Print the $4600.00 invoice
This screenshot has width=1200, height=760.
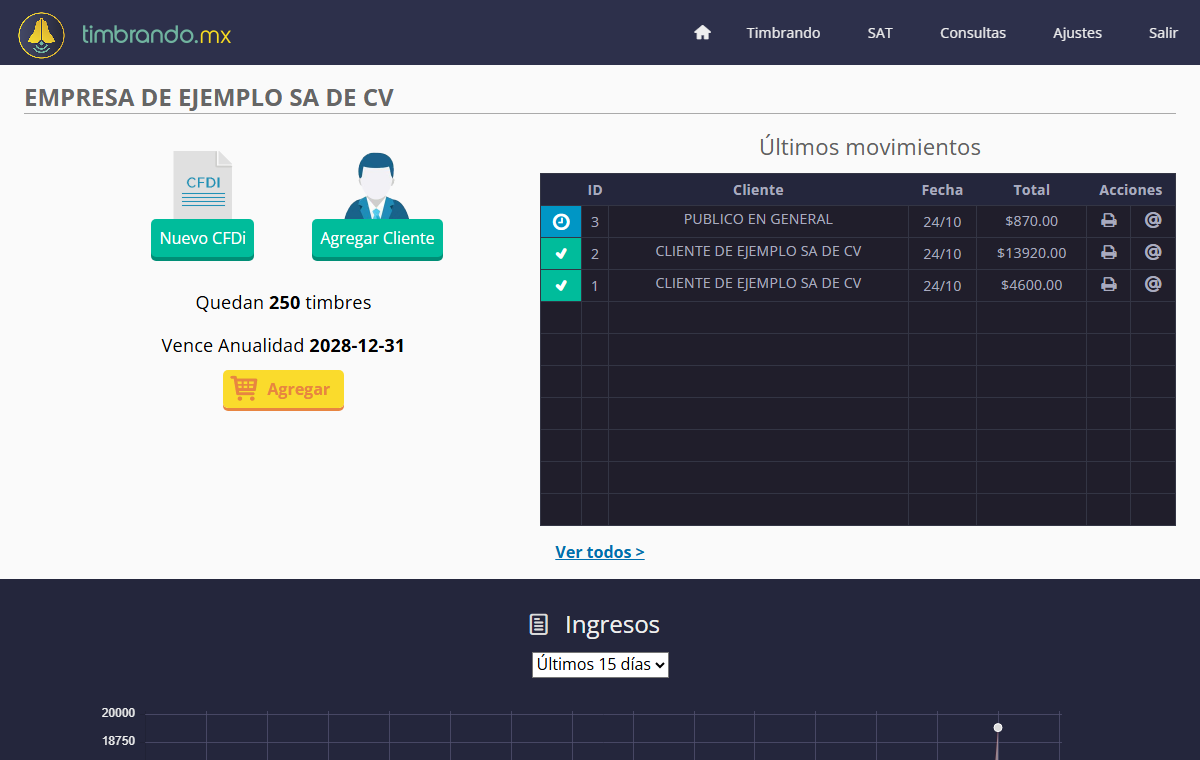click(1109, 285)
